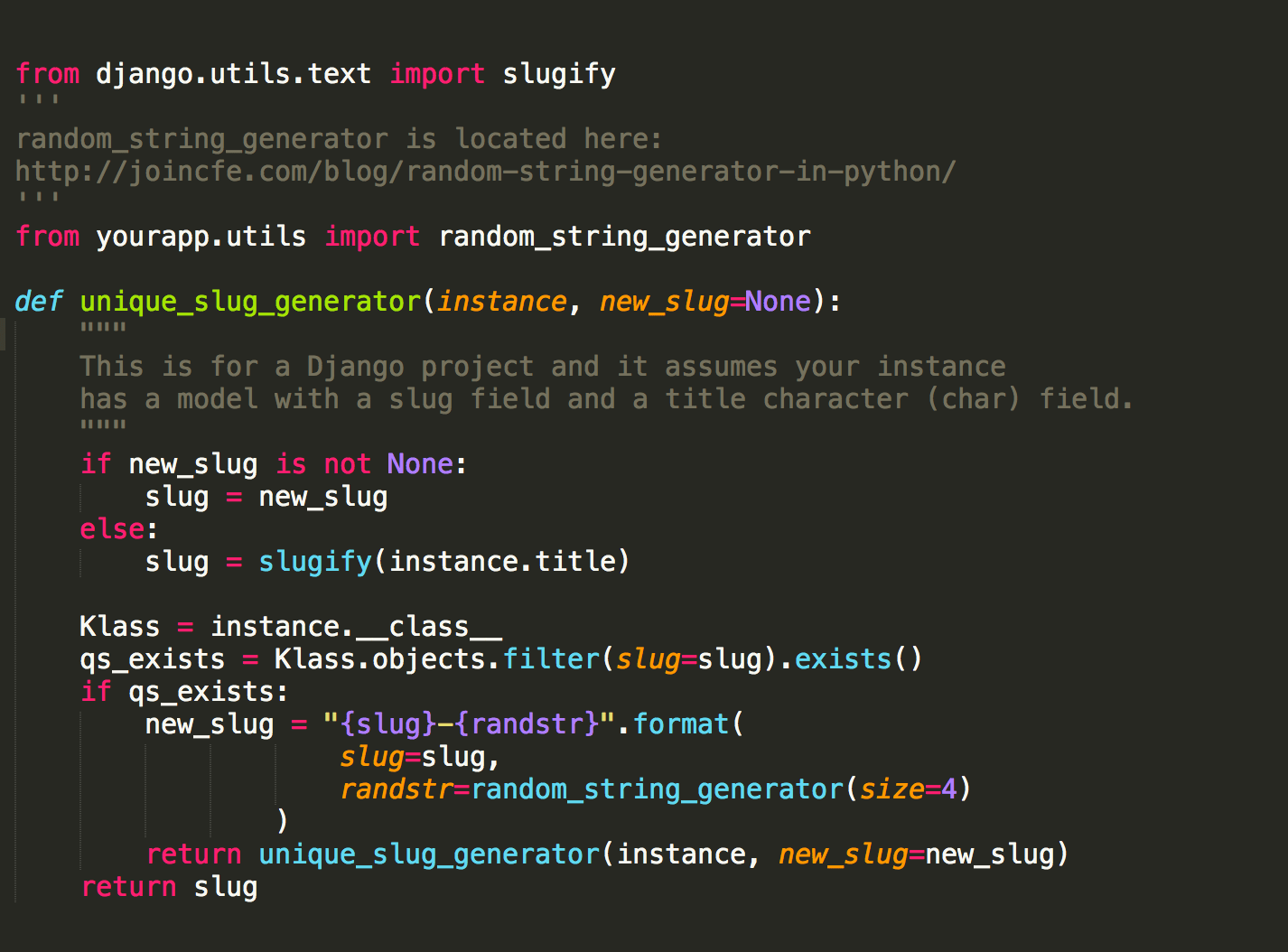The width and height of the screenshot is (1288, 952).
Task: Select the joincfe.com blog URL
Action: click(x=485, y=171)
